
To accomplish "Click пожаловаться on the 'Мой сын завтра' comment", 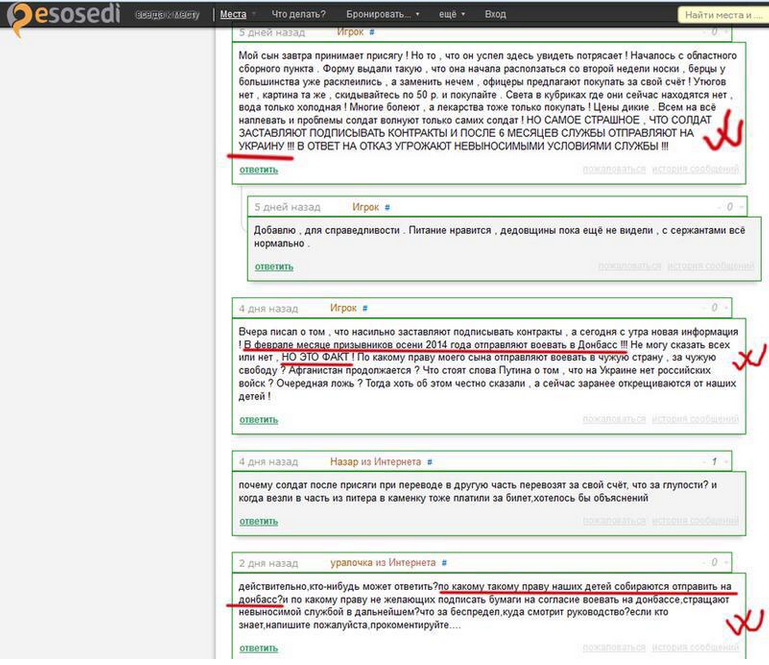I will (x=614, y=169).
